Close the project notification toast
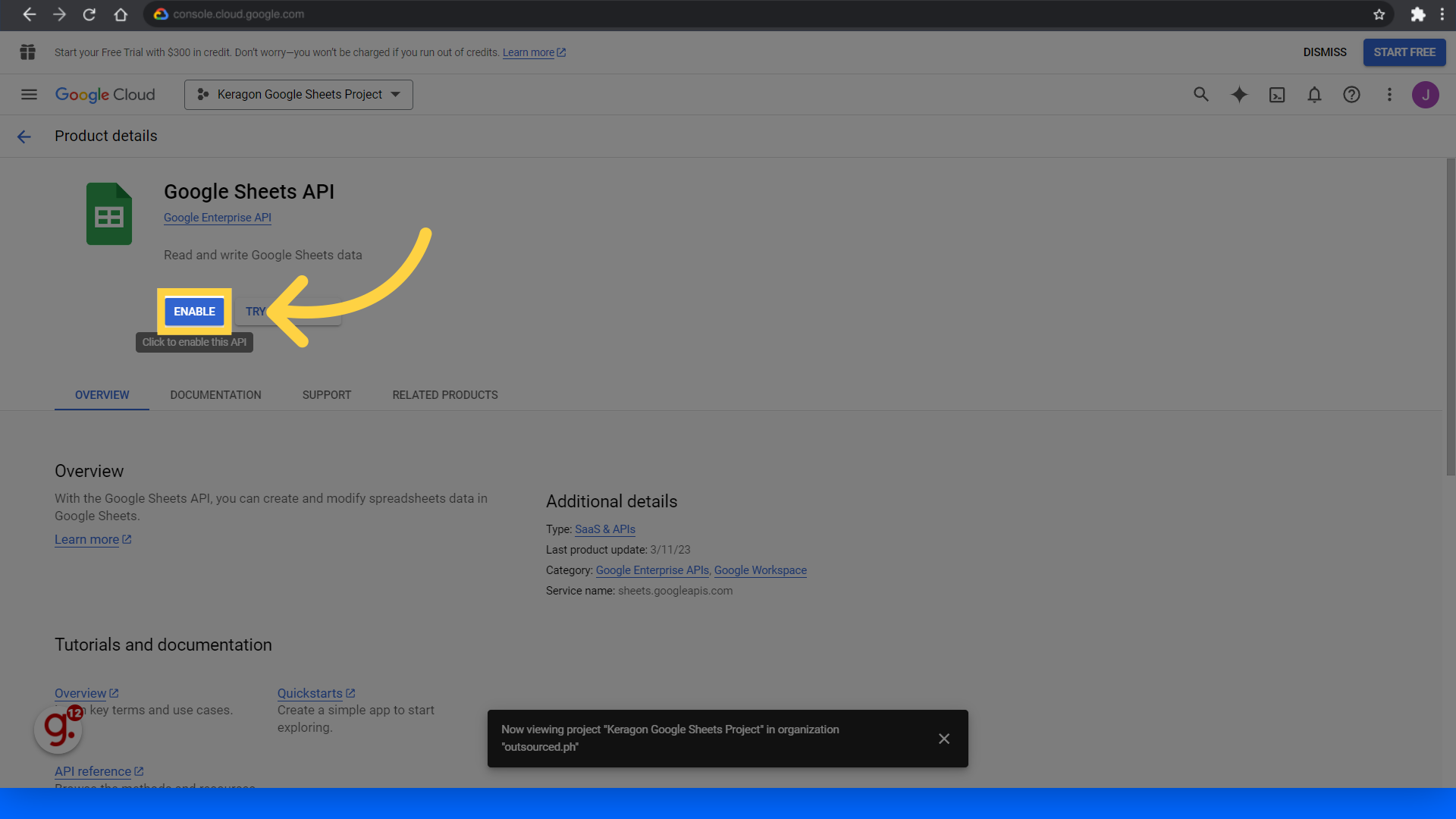The image size is (1456, 819). click(944, 739)
